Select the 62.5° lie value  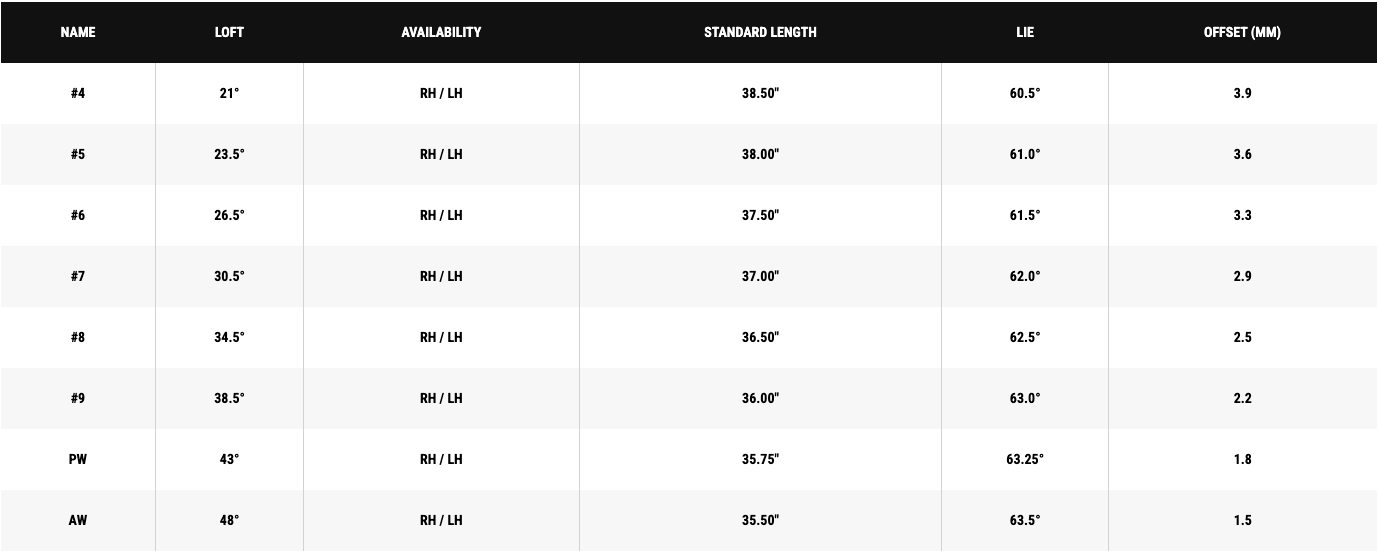tap(1025, 337)
